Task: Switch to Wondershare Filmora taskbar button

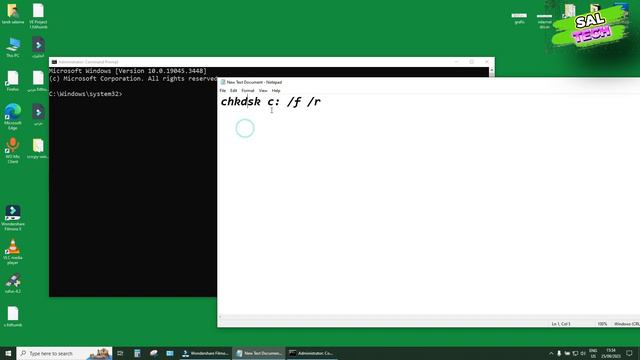Action: [206, 353]
